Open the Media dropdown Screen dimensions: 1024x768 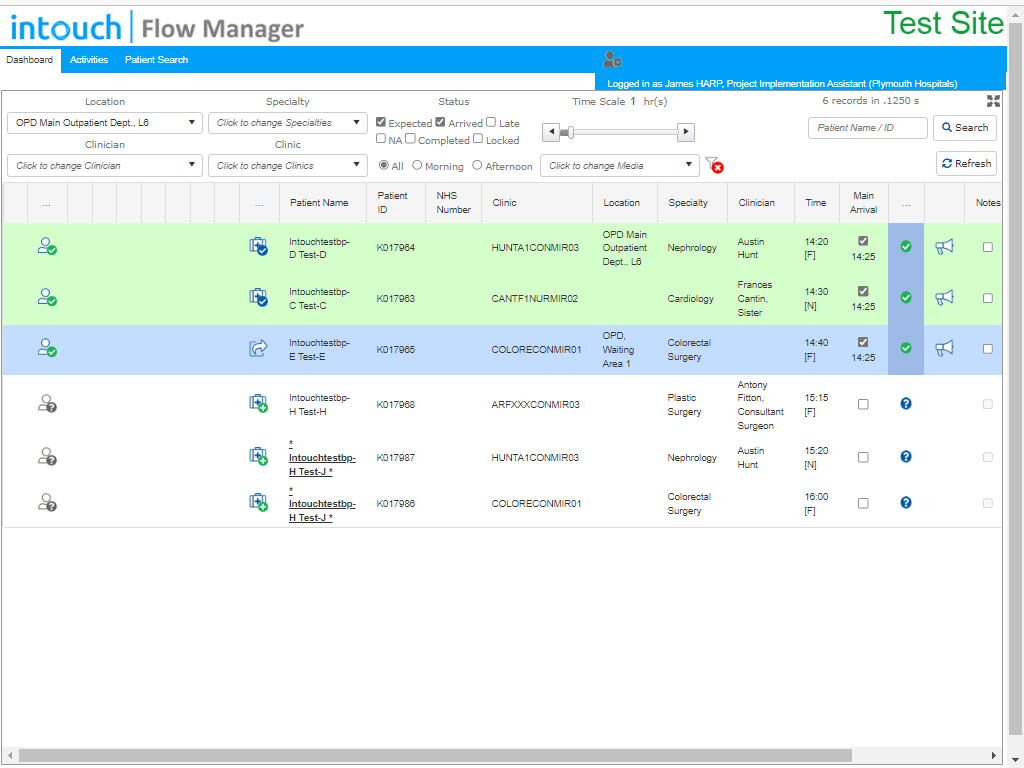[619, 166]
